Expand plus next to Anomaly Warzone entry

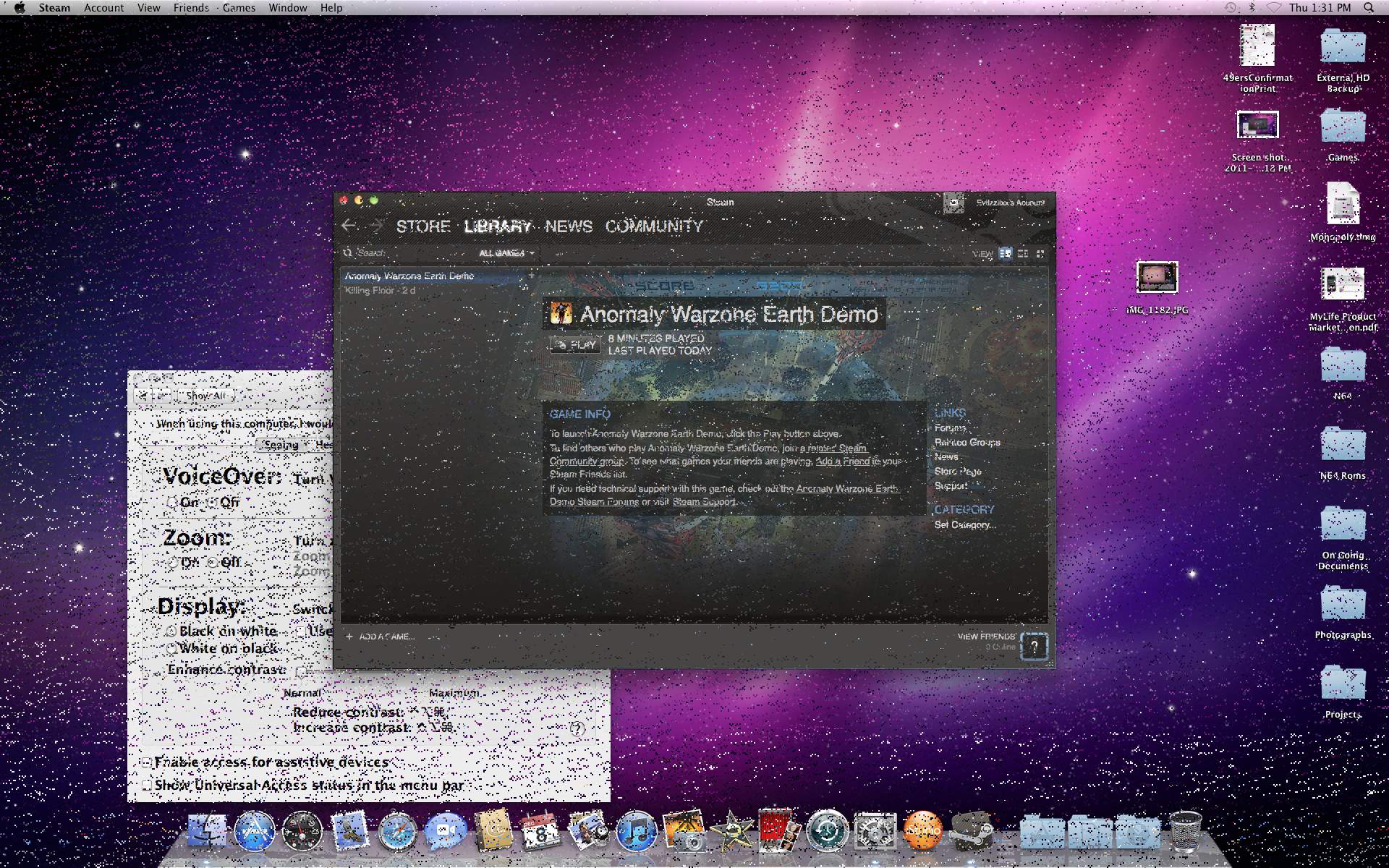(531, 276)
